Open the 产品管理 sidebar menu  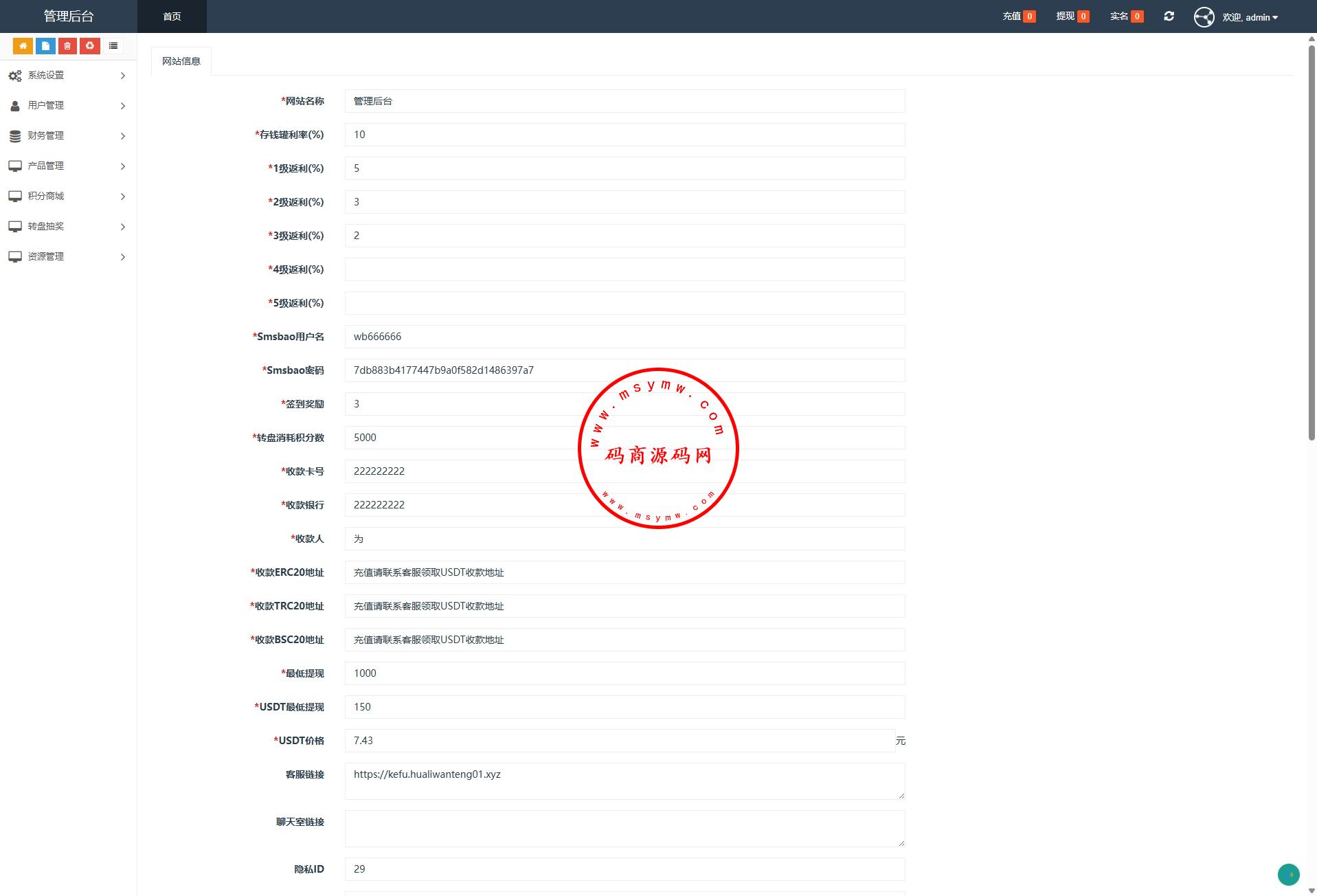(68, 166)
